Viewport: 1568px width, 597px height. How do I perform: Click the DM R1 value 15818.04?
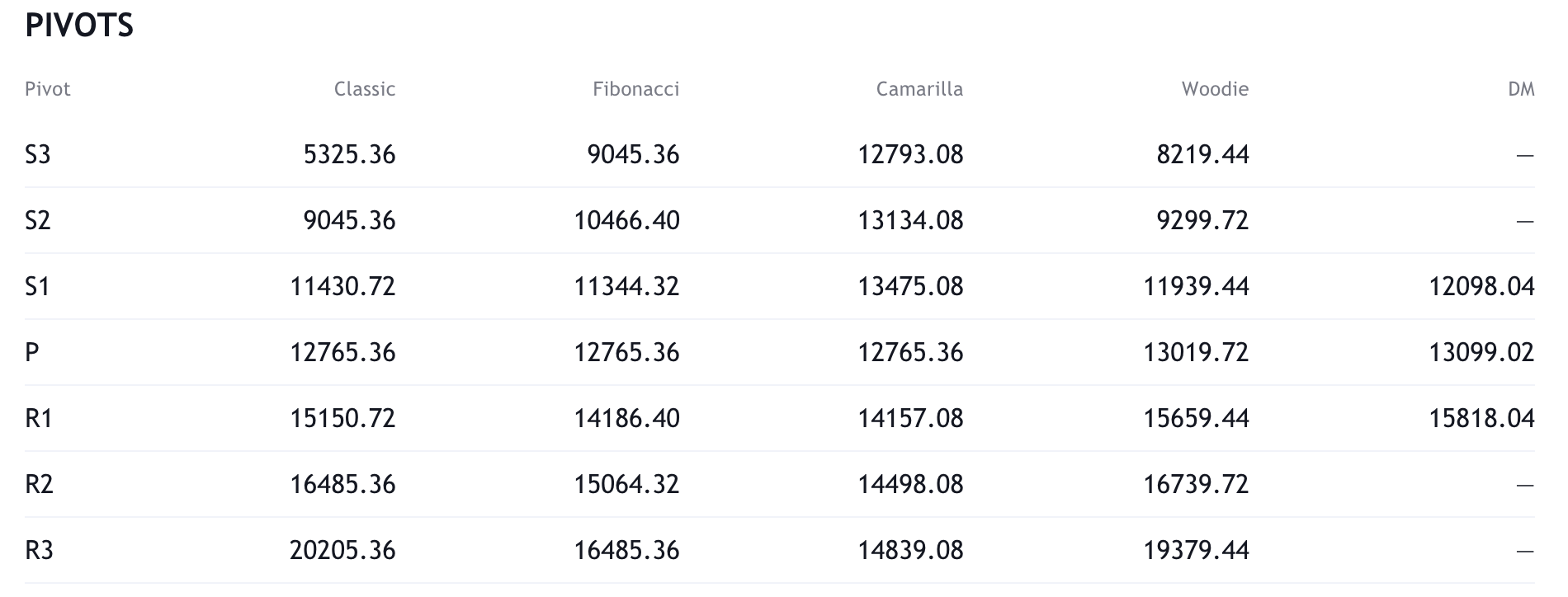[x=1481, y=418]
